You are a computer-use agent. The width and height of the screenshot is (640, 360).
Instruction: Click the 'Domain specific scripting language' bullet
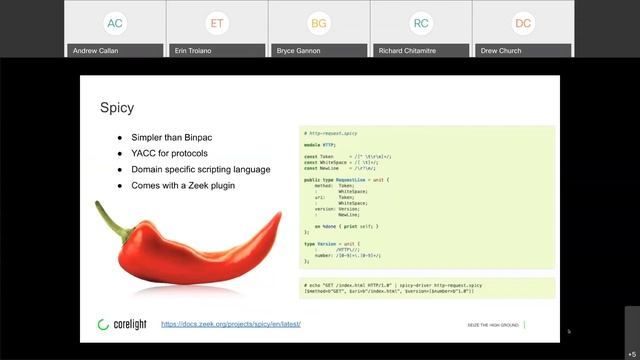[x=201, y=169]
